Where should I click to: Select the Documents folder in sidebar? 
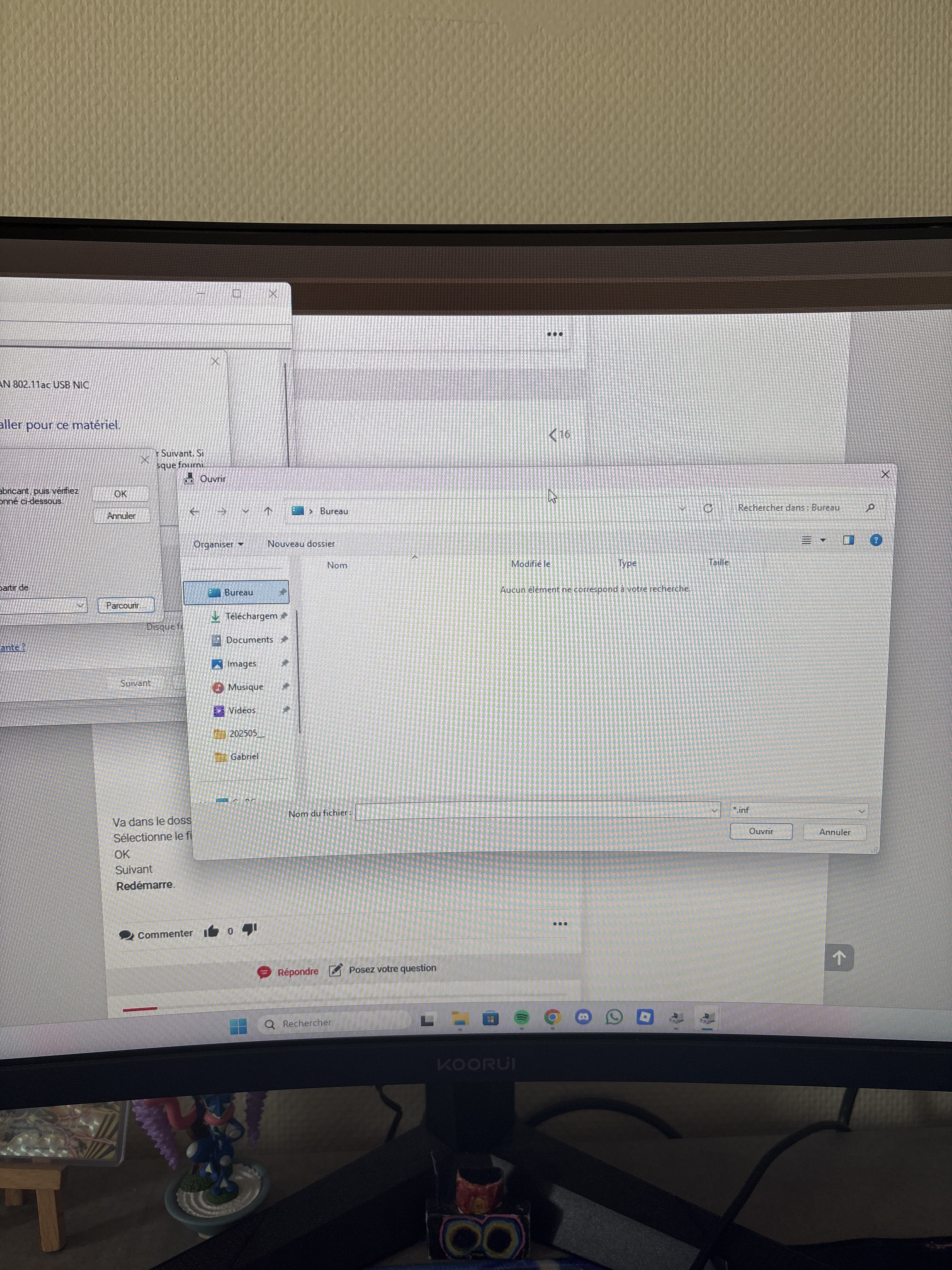(249, 640)
